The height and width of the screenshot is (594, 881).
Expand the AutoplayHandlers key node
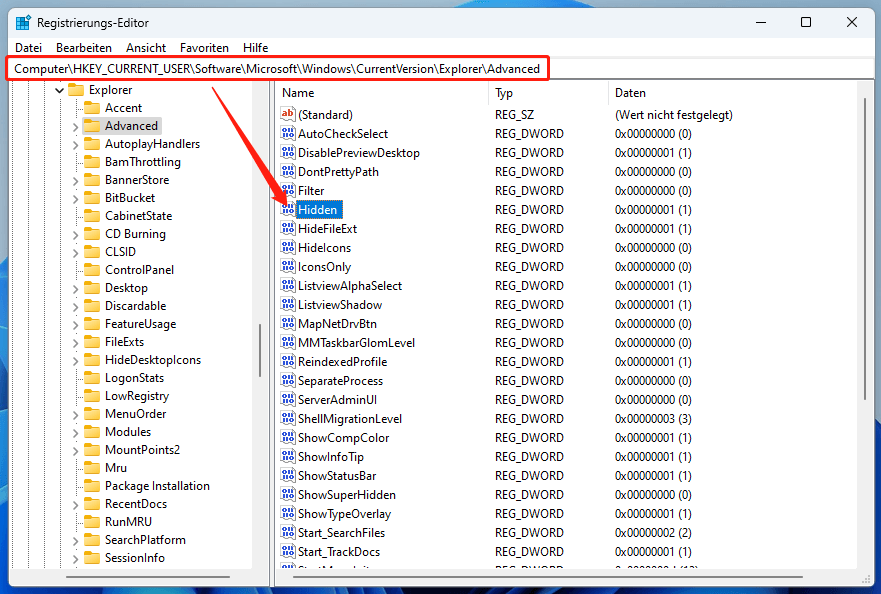pos(75,145)
